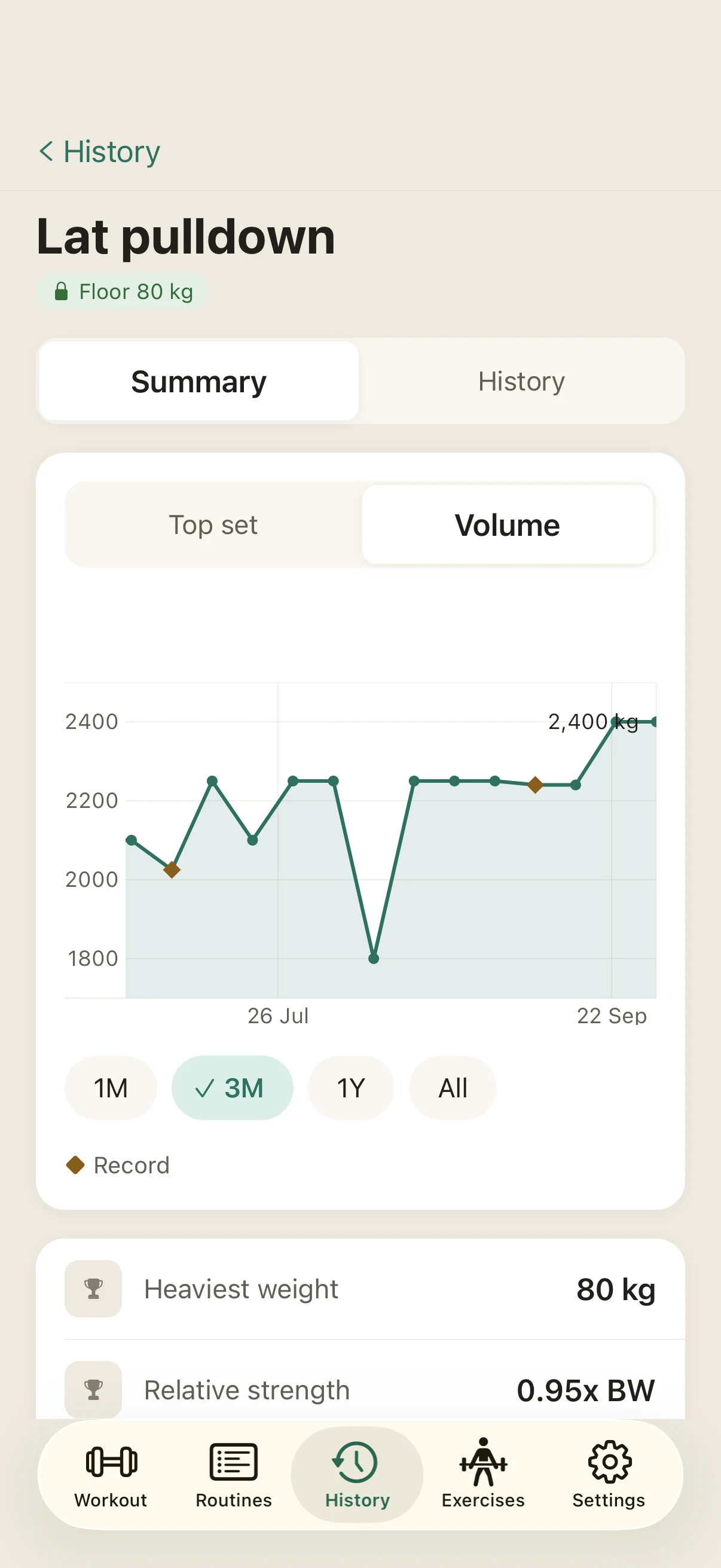Open the History segment tab
Image resolution: width=721 pixels, height=1568 pixels.
(x=521, y=381)
